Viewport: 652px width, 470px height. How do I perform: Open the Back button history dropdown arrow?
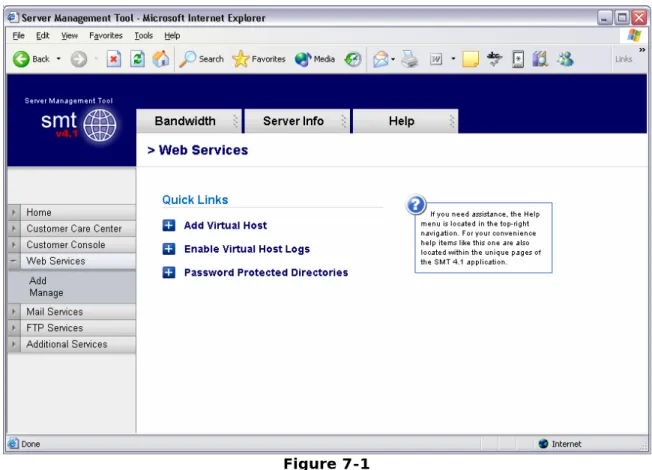59,59
